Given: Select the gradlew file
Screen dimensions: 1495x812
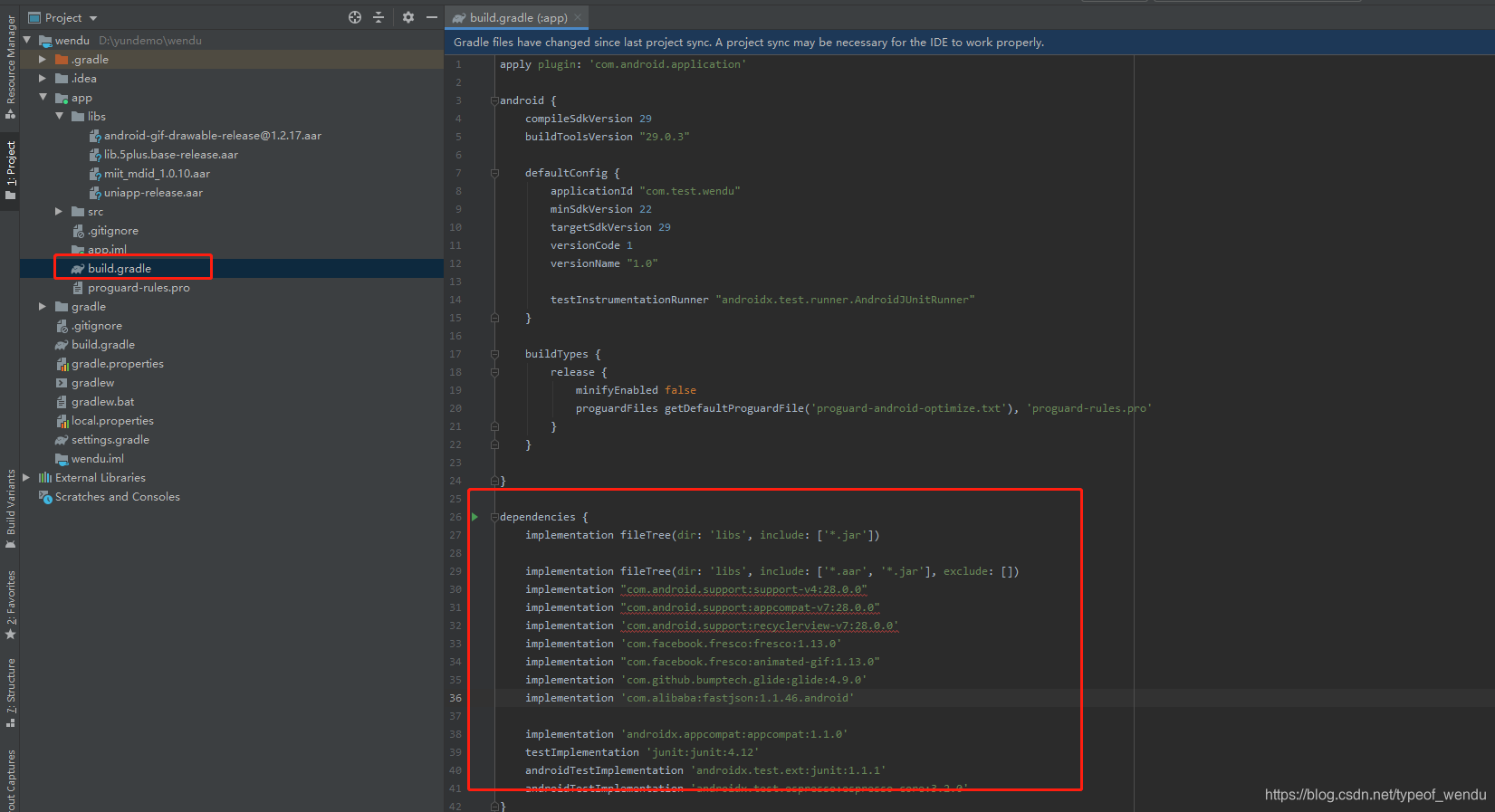Looking at the screenshot, I should (92, 382).
